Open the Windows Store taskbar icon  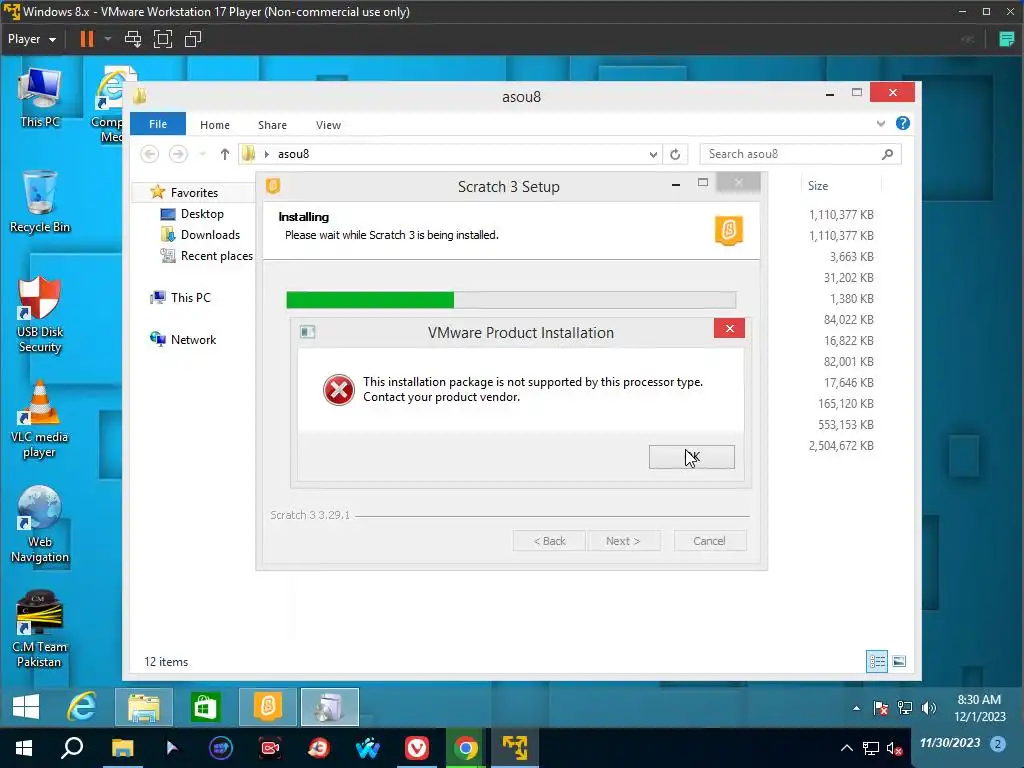click(206, 707)
